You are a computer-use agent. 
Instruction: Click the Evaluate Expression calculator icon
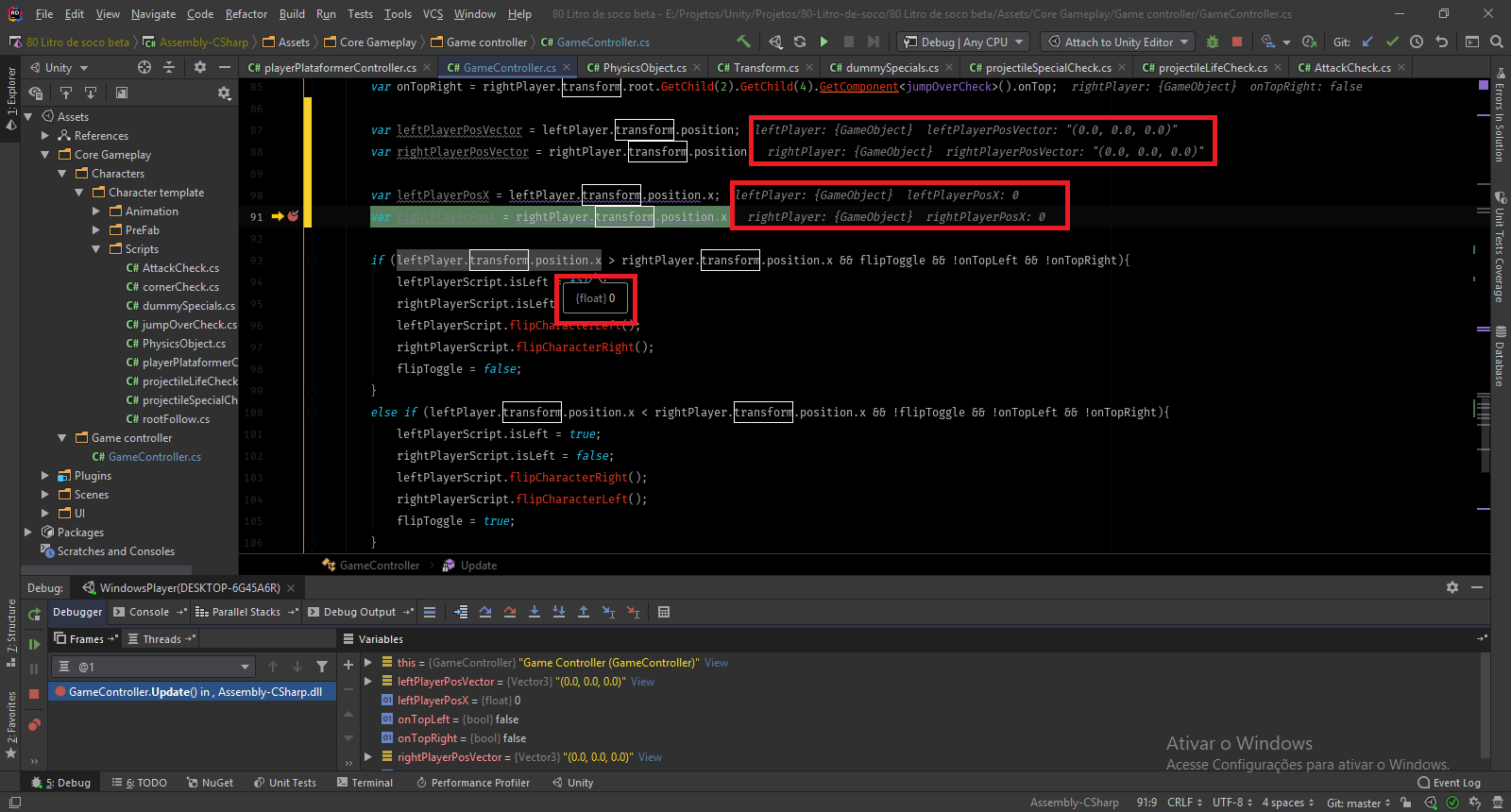664,612
